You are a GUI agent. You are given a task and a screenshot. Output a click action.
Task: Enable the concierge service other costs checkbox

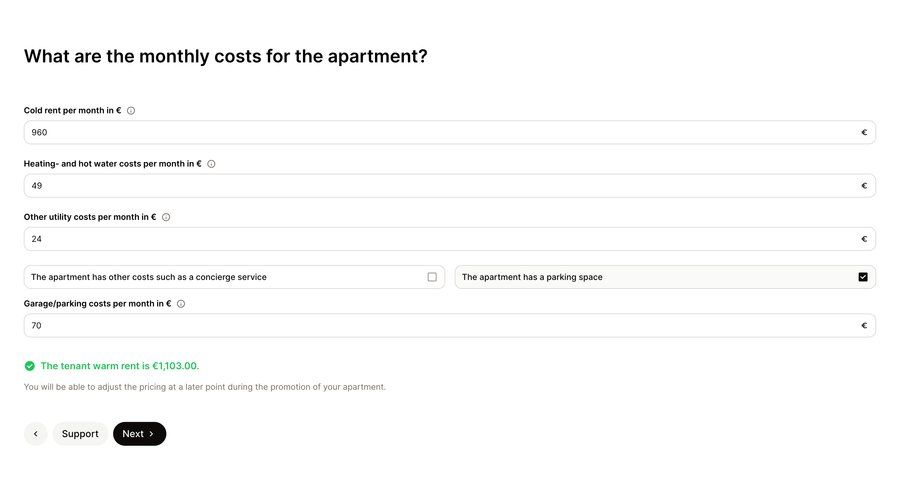432,277
